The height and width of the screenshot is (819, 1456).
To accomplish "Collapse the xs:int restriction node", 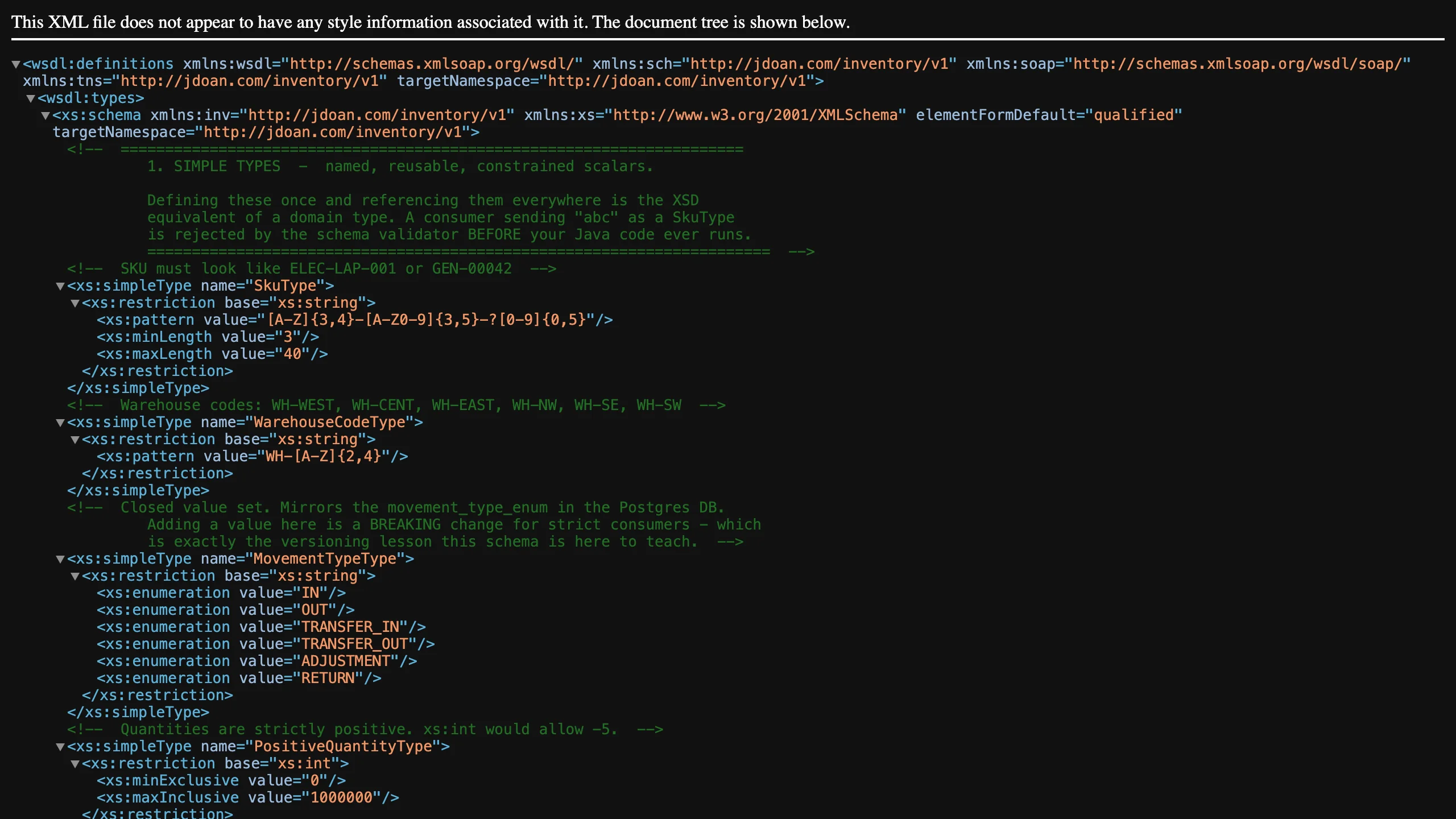I will 75,764.
